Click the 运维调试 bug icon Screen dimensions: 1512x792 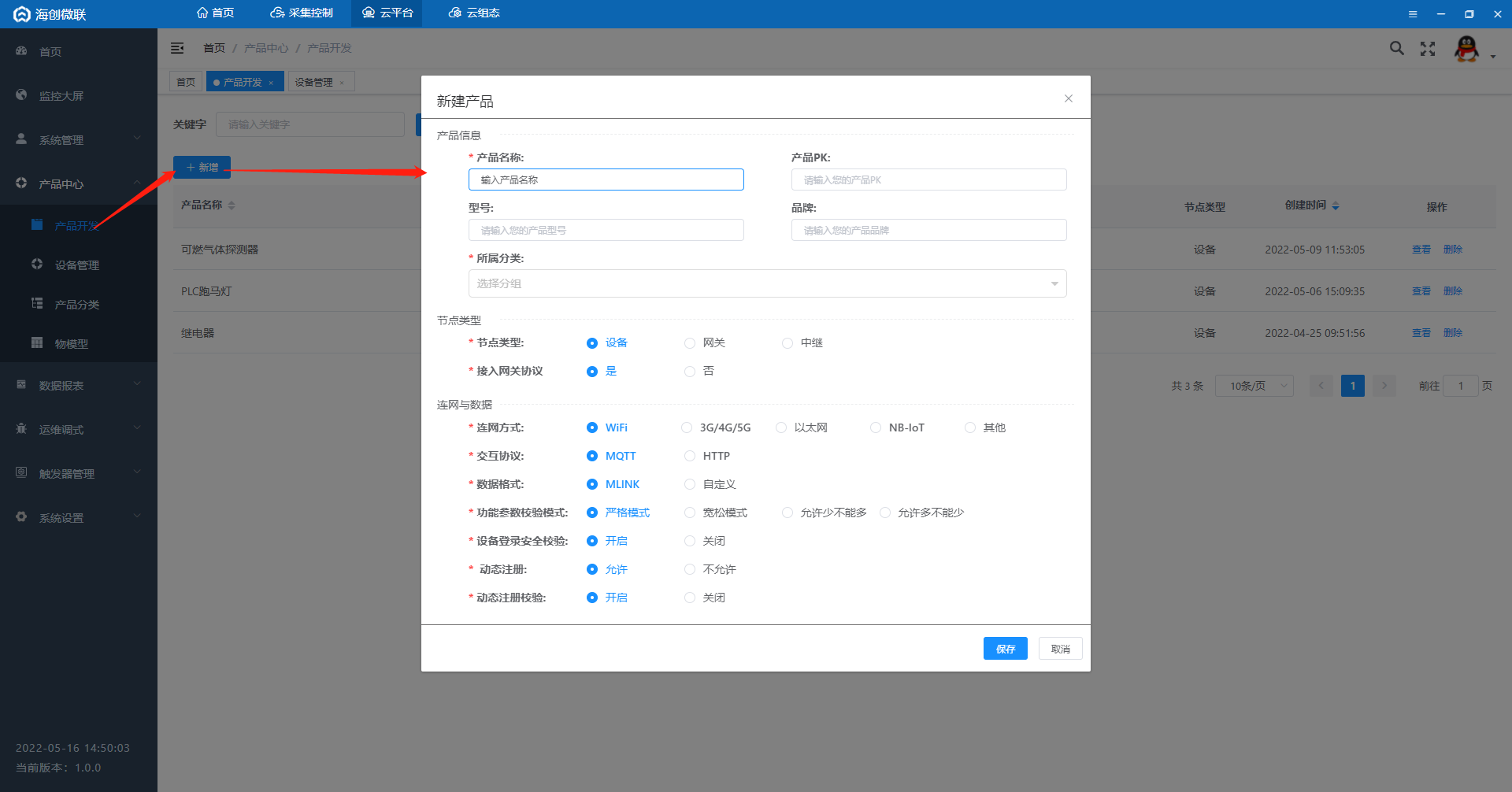point(21,429)
